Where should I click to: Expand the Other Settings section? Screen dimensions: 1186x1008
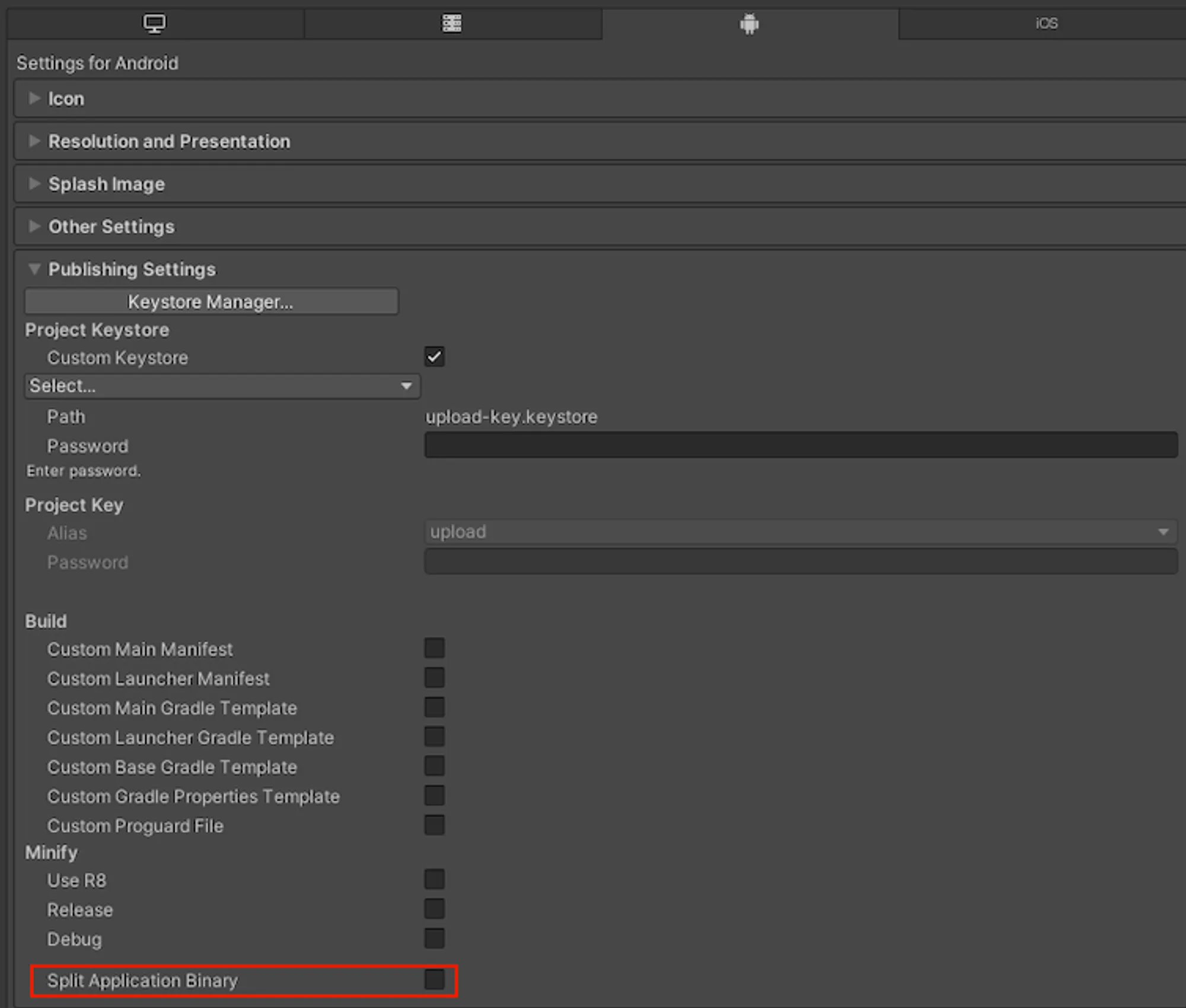(x=34, y=227)
